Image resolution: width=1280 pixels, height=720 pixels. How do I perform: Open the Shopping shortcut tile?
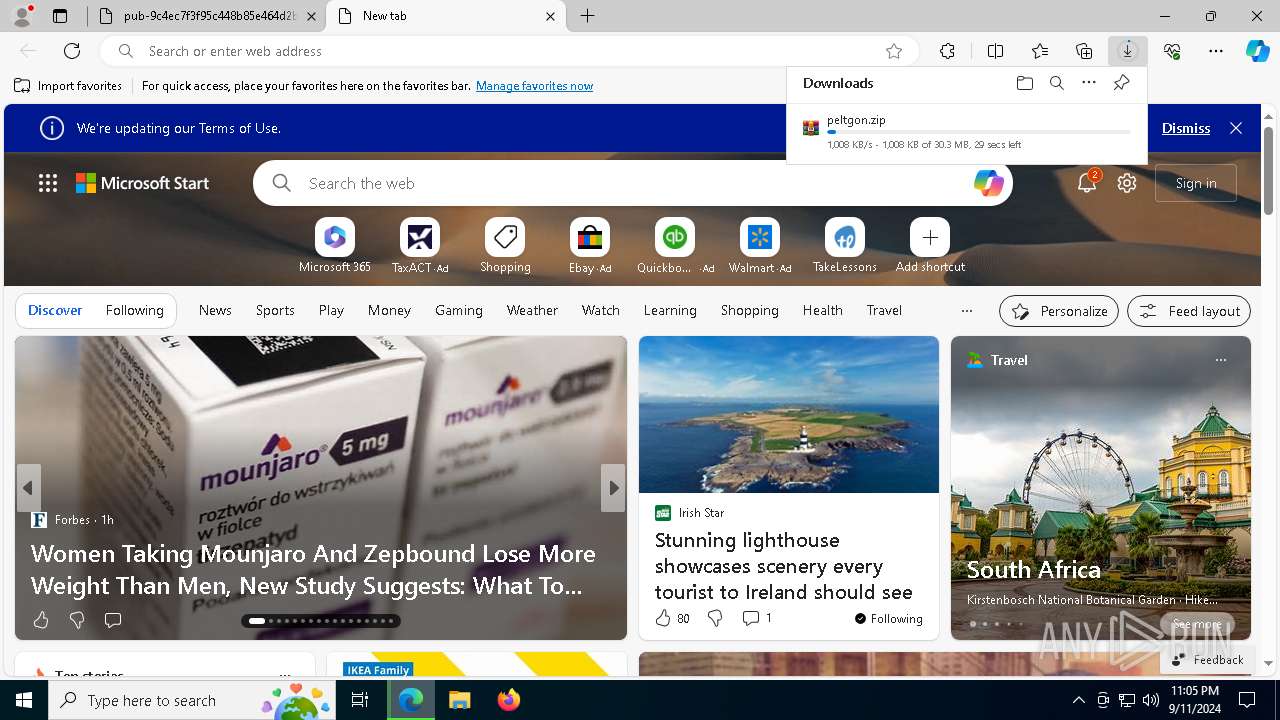point(505,246)
